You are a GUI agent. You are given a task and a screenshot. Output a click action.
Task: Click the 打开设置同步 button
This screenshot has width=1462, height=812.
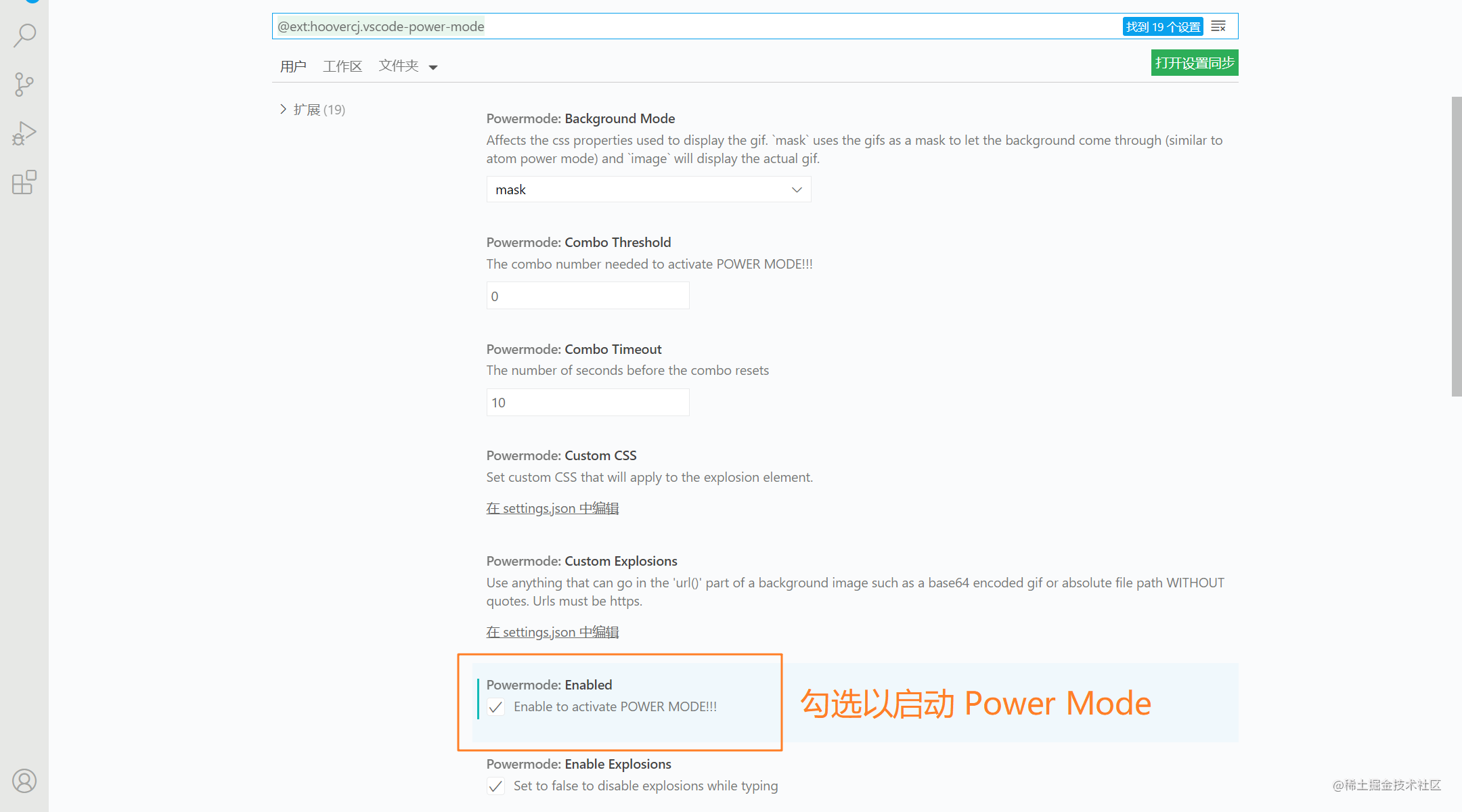click(1194, 62)
